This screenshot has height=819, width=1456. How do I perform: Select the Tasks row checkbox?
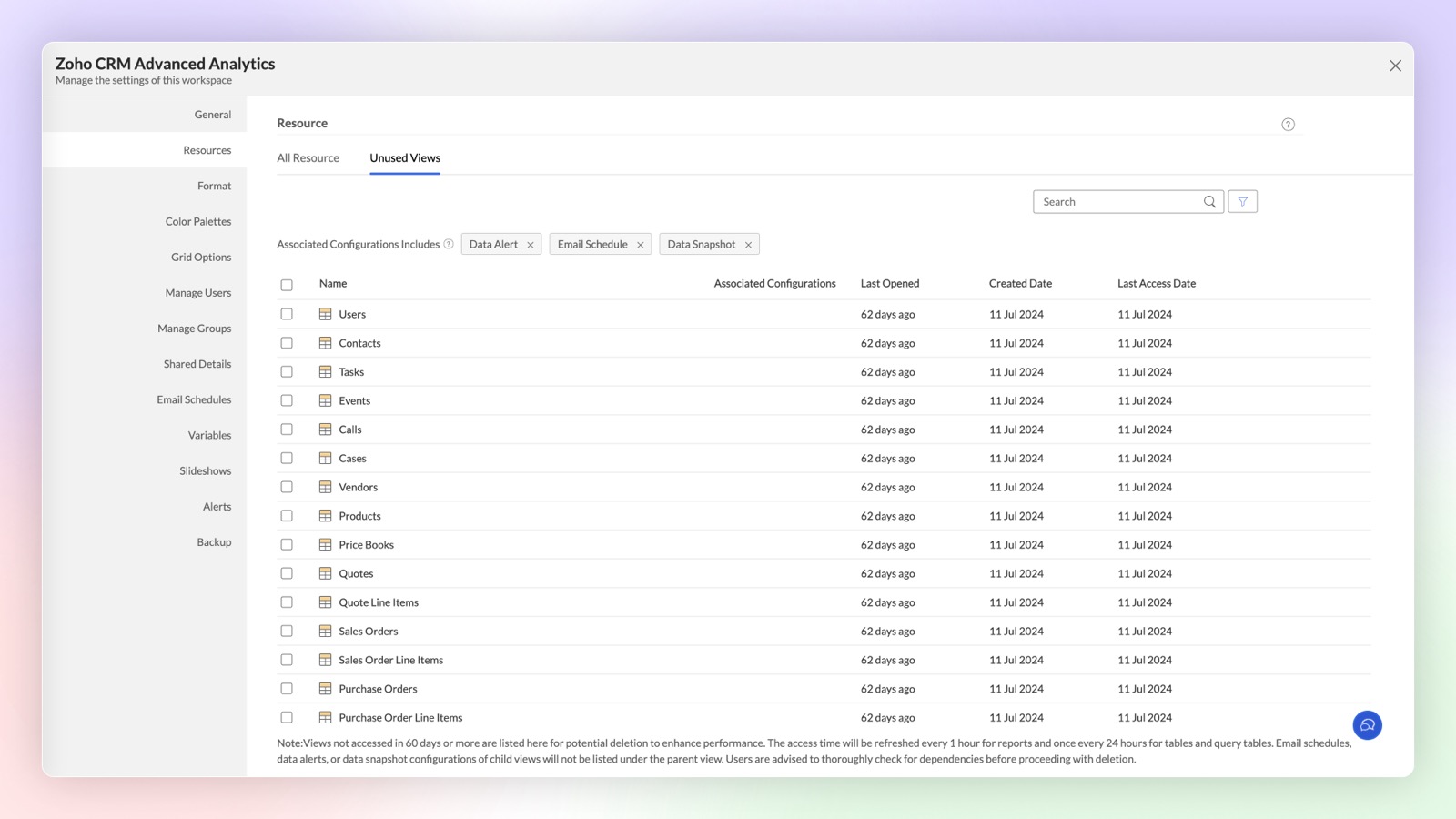287,371
